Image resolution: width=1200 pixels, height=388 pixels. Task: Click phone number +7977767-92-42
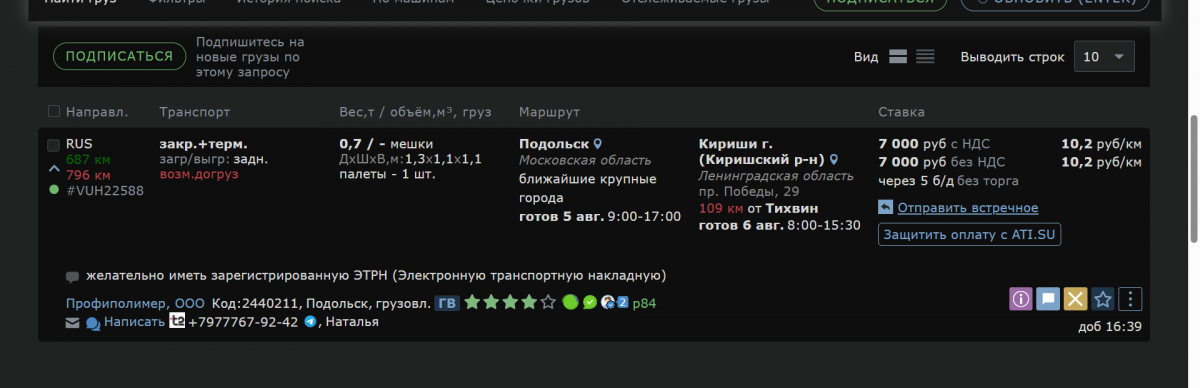[x=243, y=322]
